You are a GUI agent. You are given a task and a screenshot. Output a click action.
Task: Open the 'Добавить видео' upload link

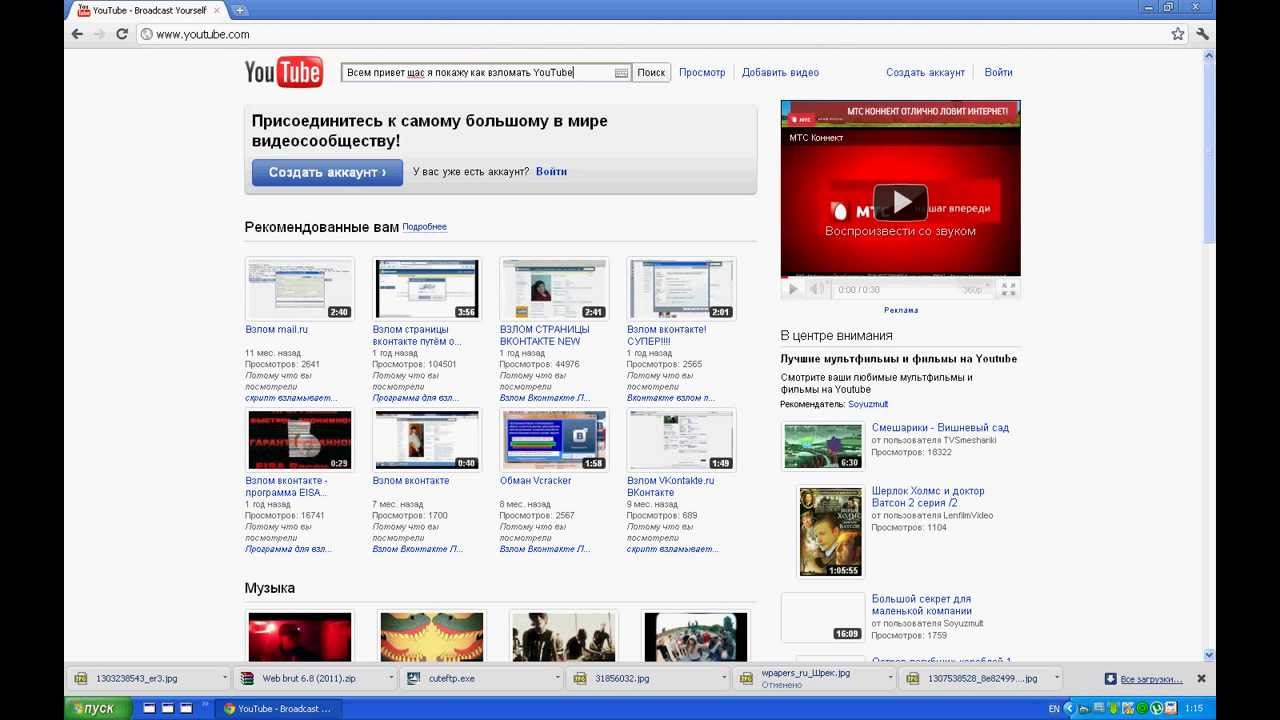(x=780, y=72)
